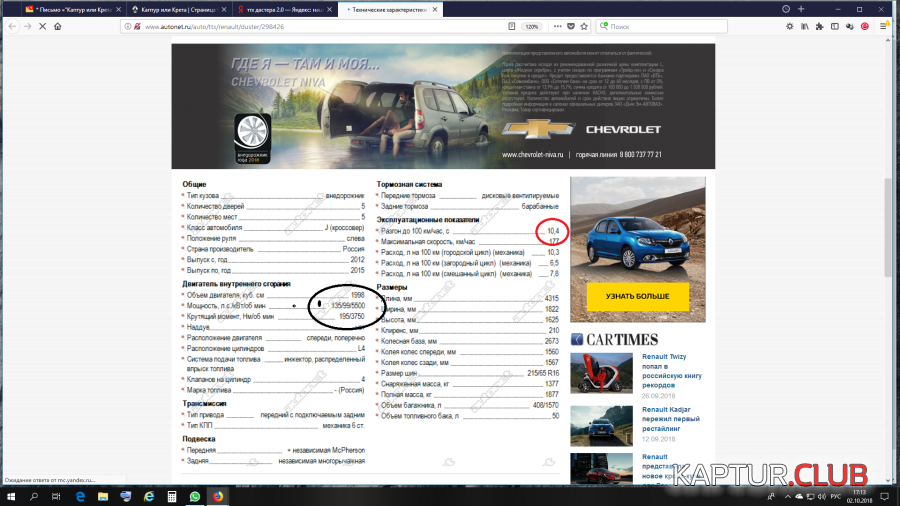Show site information icon in address bar
900x506 pixels.
pos(127,26)
